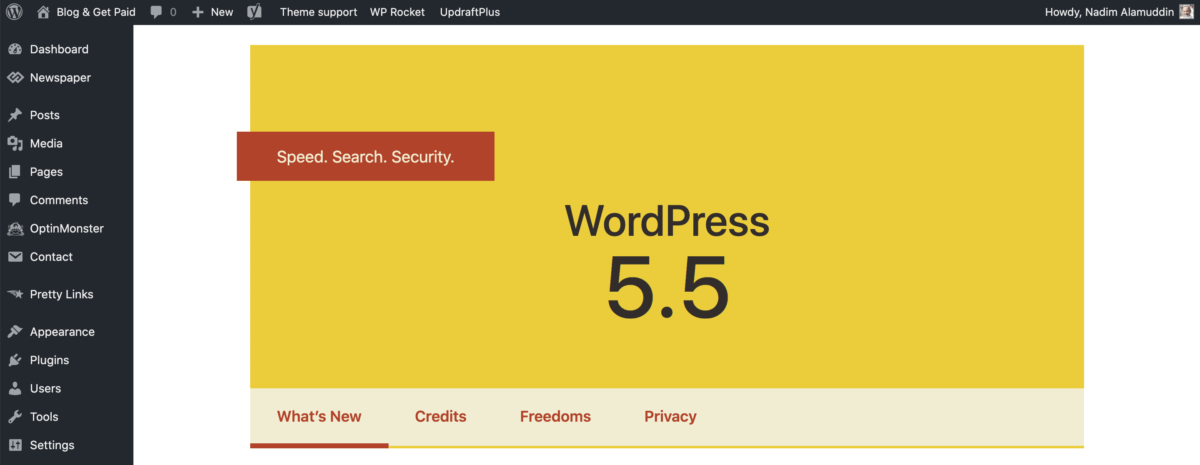
Task: Click the user avatar in top right
Action: pos(1186,12)
